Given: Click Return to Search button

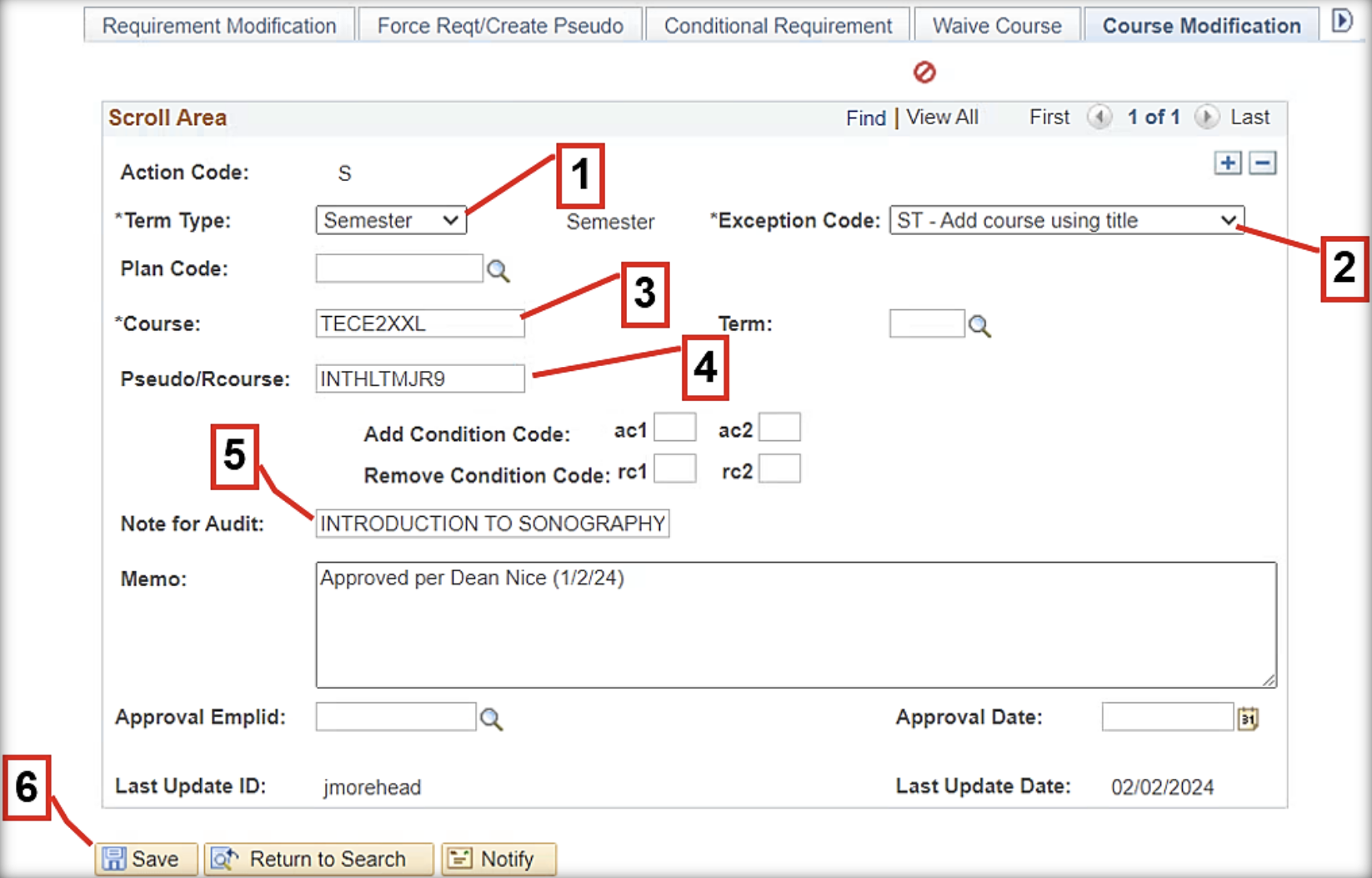Looking at the screenshot, I should point(318,859).
